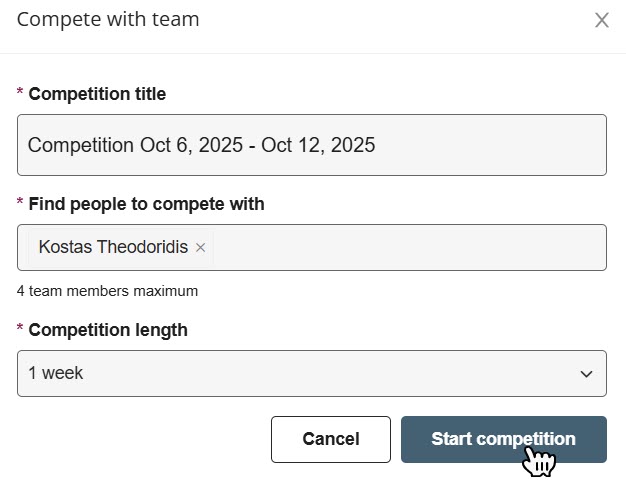
Task: Click the Competition title label
Action: [97, 94]
